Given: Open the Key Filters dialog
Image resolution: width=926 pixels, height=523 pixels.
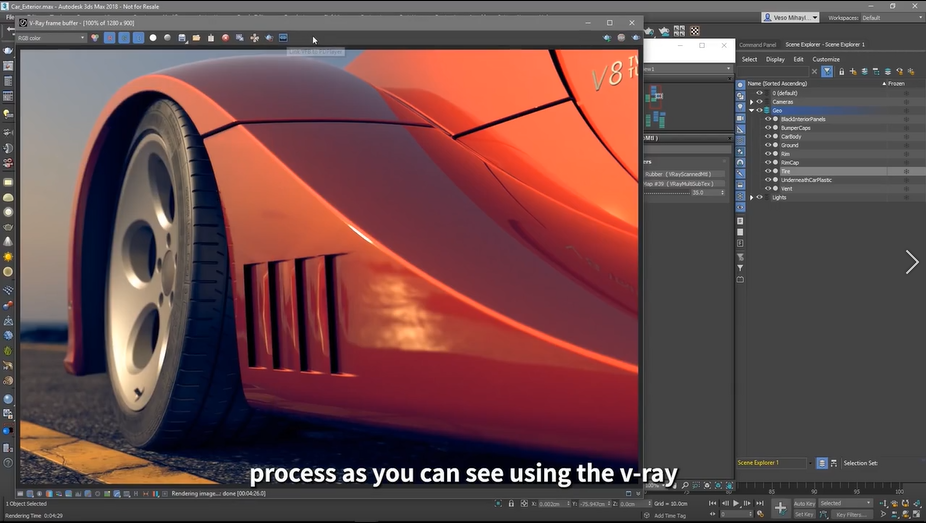Looking at the screenshot, I should pos(852,515).
